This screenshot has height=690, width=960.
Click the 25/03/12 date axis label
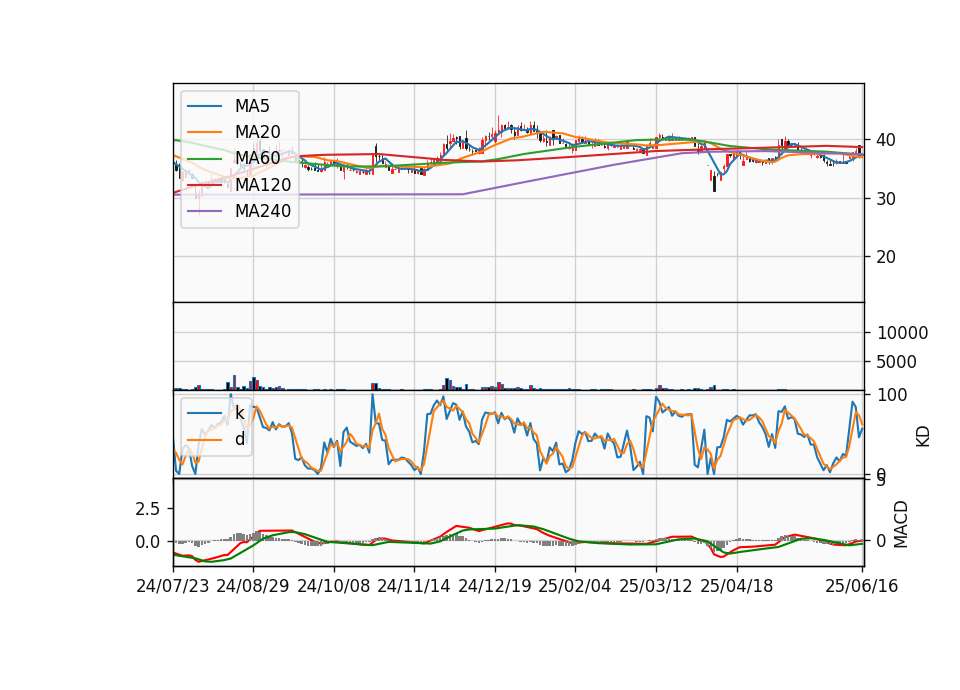[x=656, y=586]
